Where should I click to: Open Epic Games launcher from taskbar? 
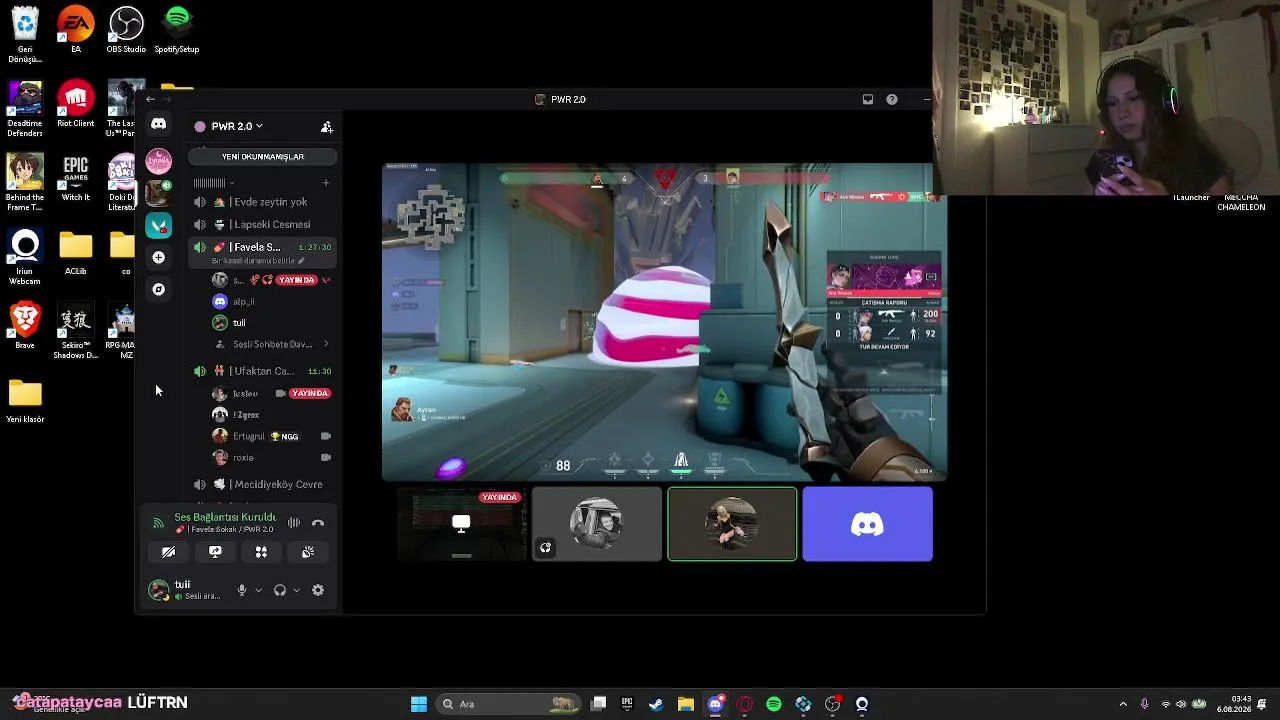627,704
